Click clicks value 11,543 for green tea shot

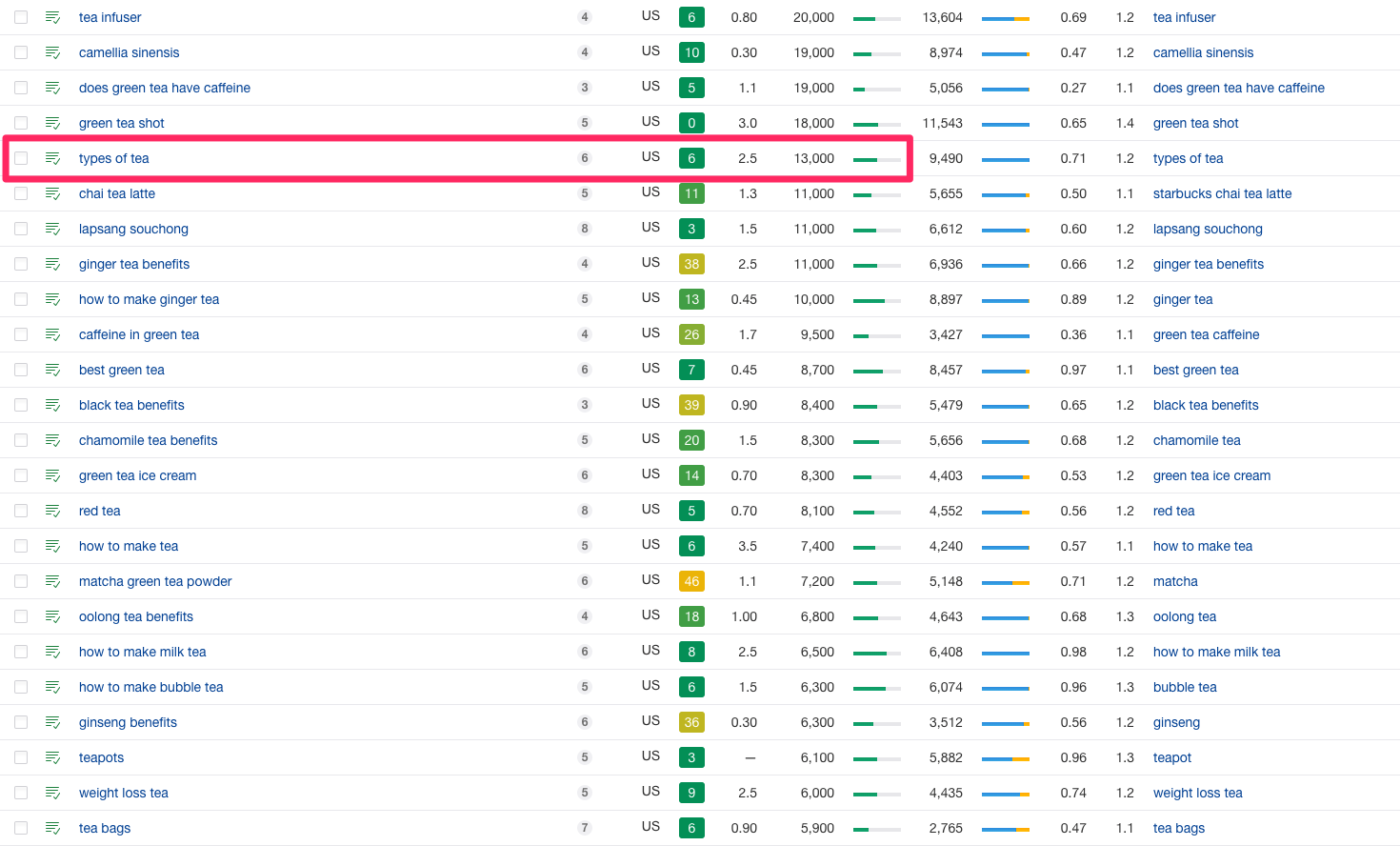(943, 123)
